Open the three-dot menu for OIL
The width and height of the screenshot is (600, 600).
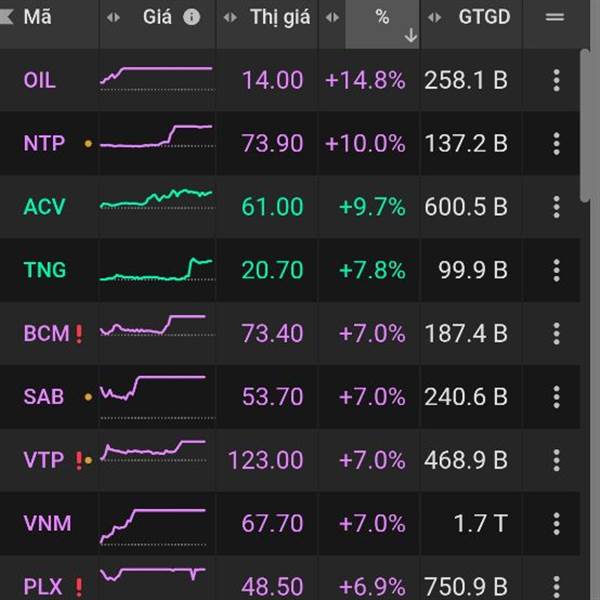click(x=556, y=81)
